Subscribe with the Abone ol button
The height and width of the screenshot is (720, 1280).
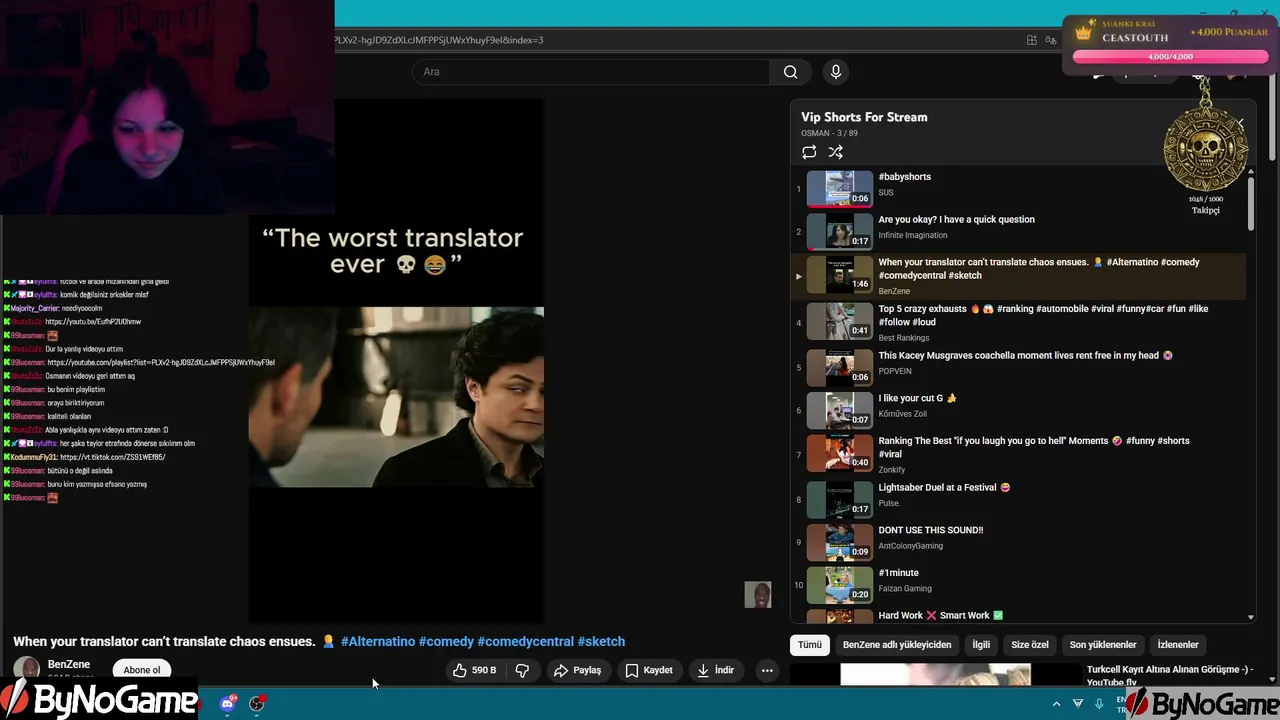pyautogui.click(x=142, y=670)
